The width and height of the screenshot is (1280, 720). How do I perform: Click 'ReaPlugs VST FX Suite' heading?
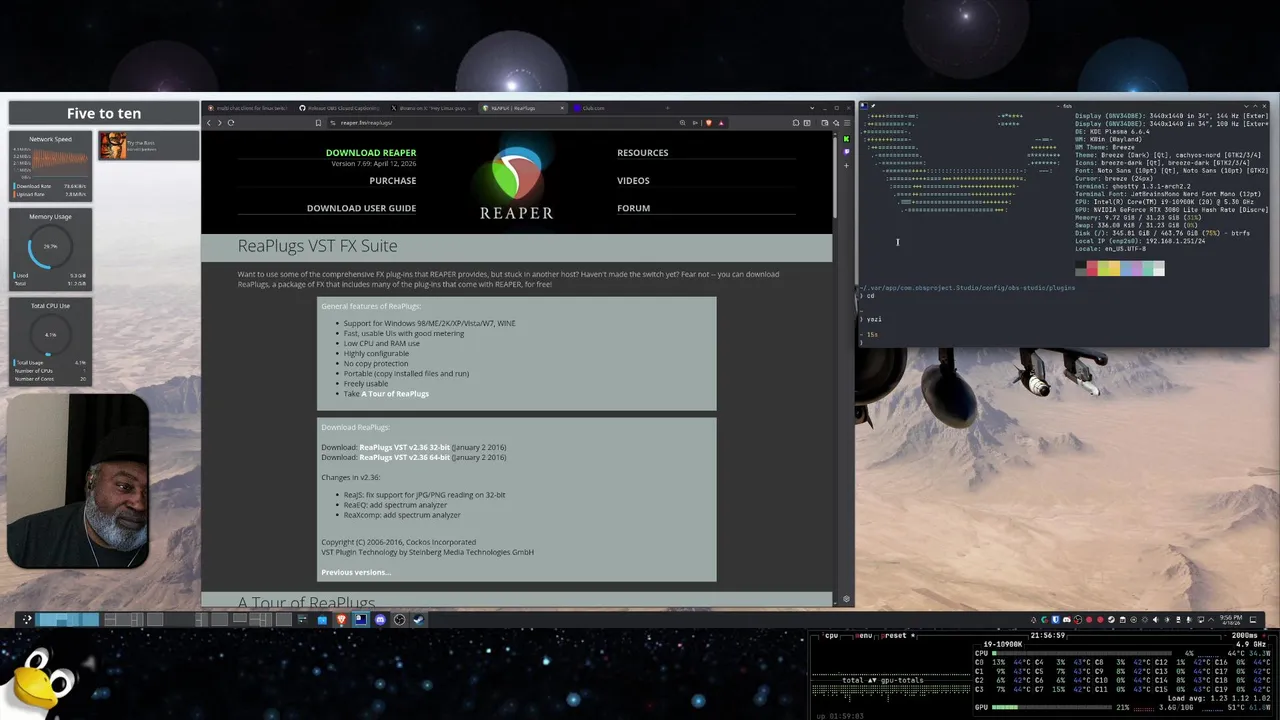point(317,246)
